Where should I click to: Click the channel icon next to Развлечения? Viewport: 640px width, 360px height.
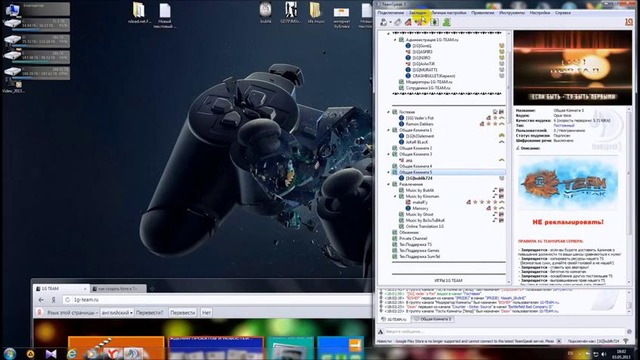point(395,184)
